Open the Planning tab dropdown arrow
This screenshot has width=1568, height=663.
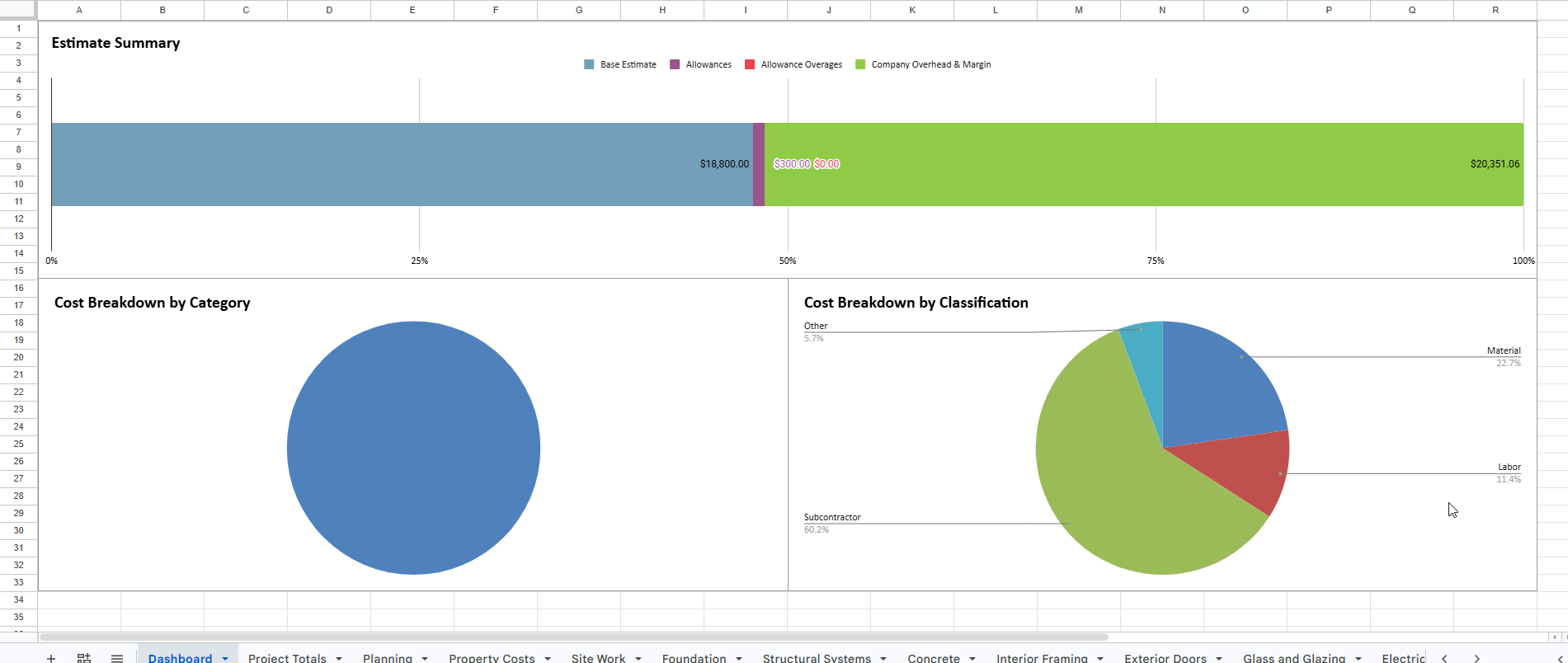425,658
